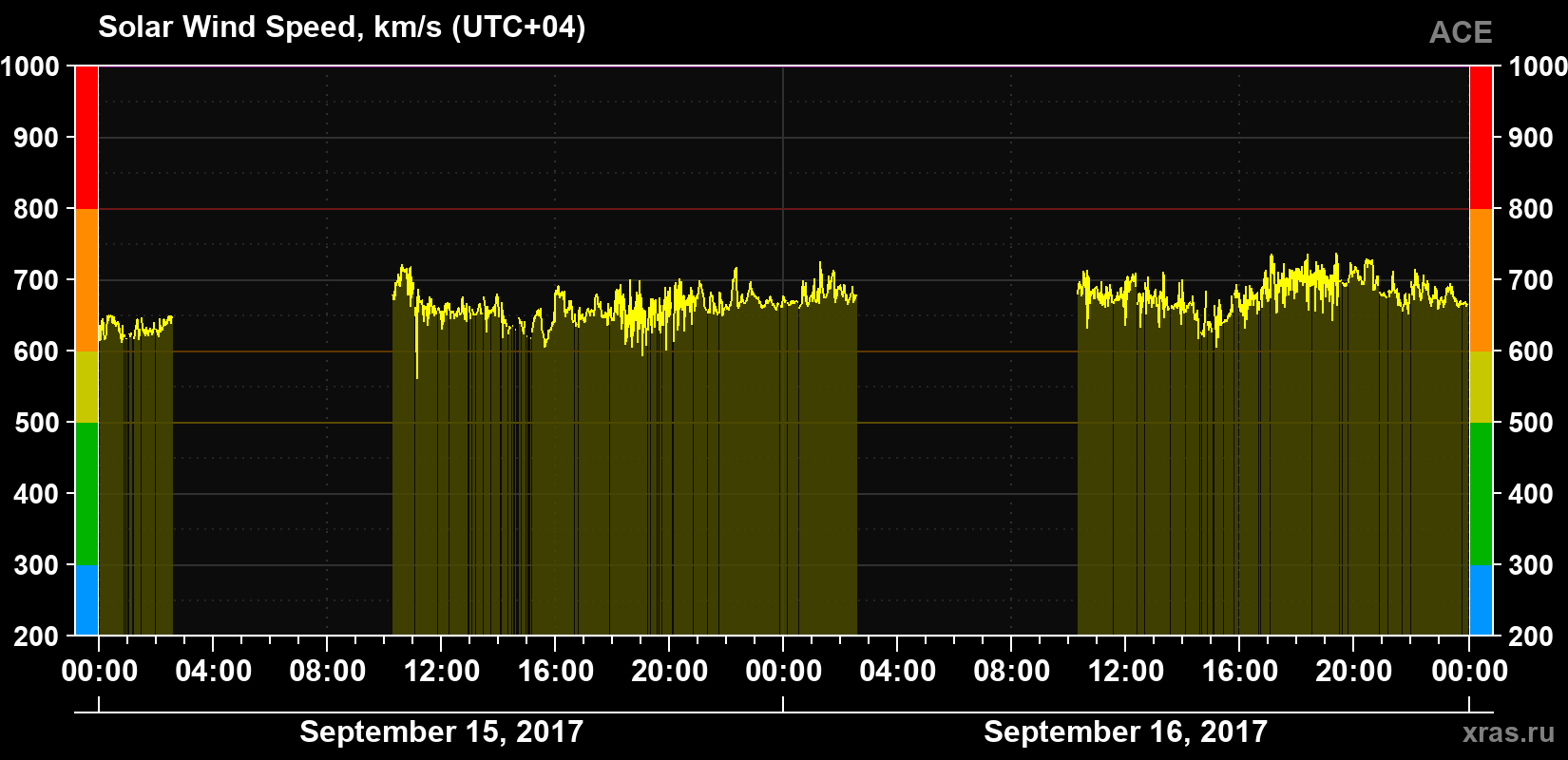
Task: Click the 800 value on right axis
Action: point(1531,209)
